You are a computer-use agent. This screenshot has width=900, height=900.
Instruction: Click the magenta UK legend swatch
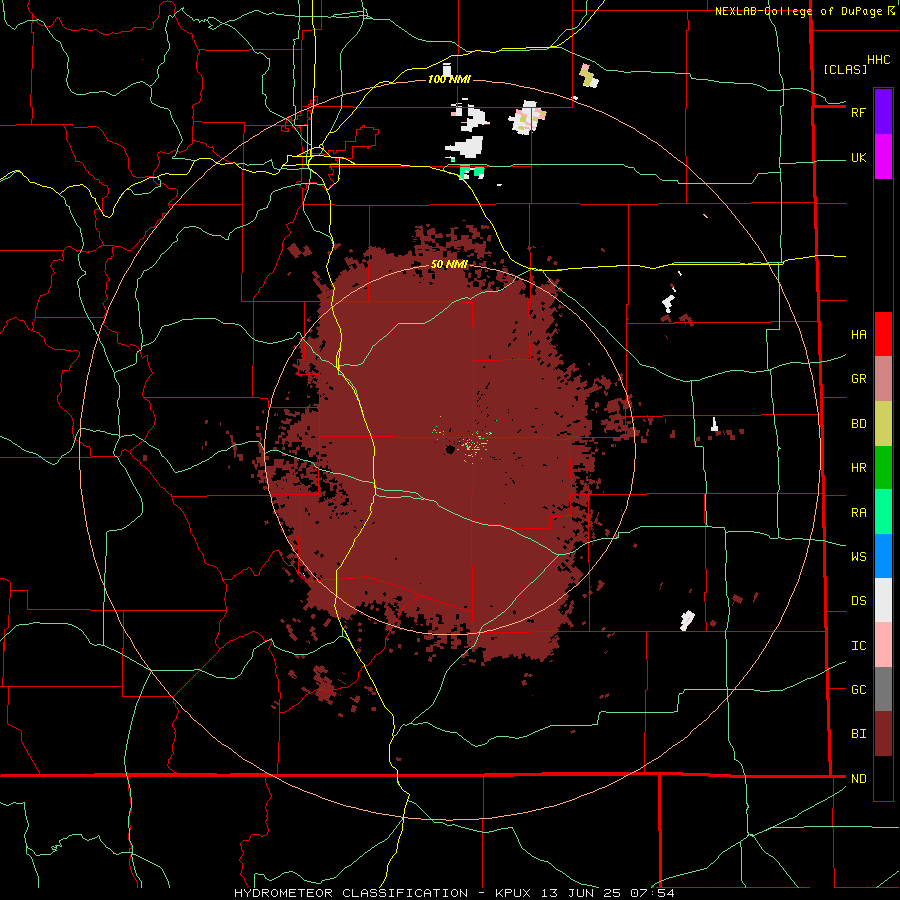(883, 157)
